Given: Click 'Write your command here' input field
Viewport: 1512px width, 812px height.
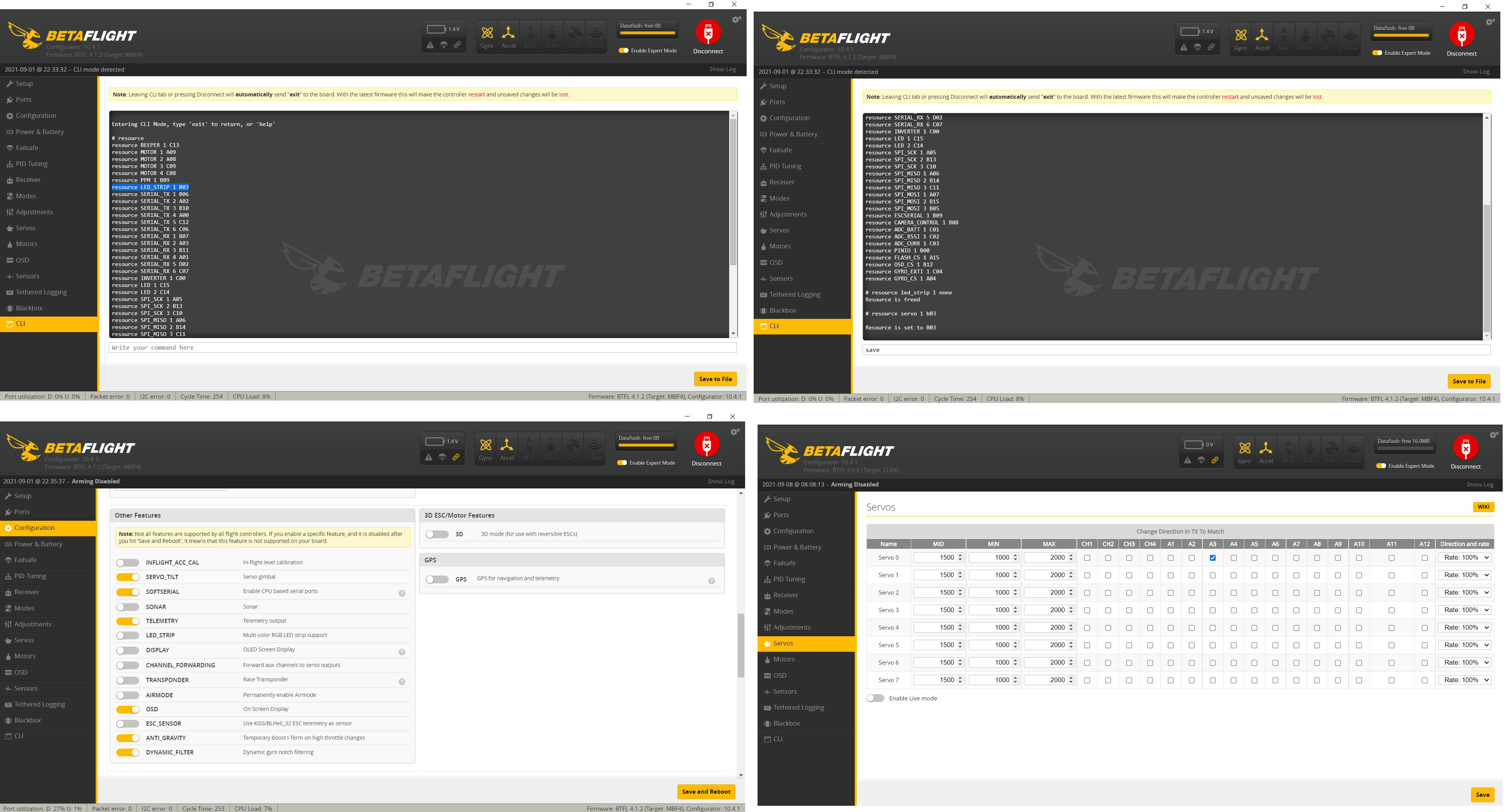Looking at the screenshot, I should point(423,348).
